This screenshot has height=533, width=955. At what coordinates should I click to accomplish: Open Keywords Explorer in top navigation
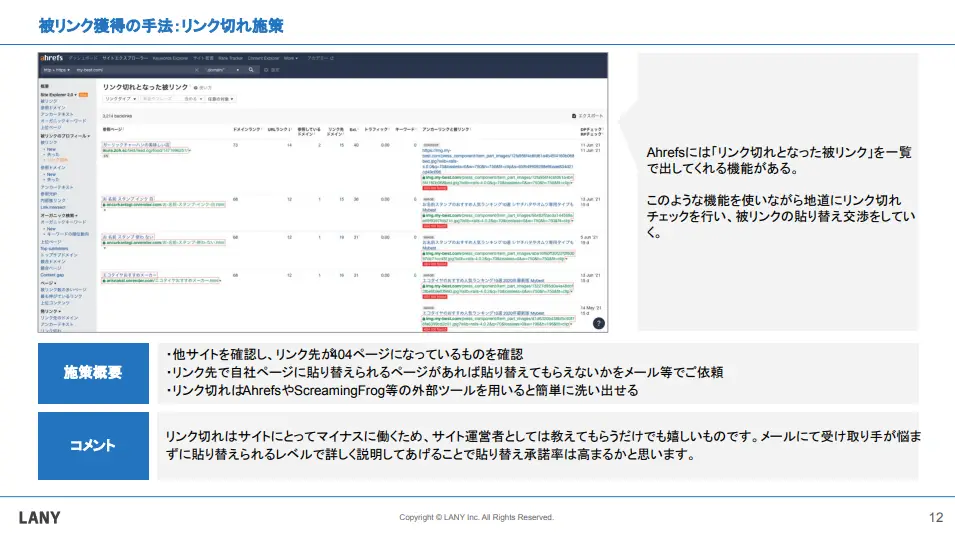click(170, 58)
